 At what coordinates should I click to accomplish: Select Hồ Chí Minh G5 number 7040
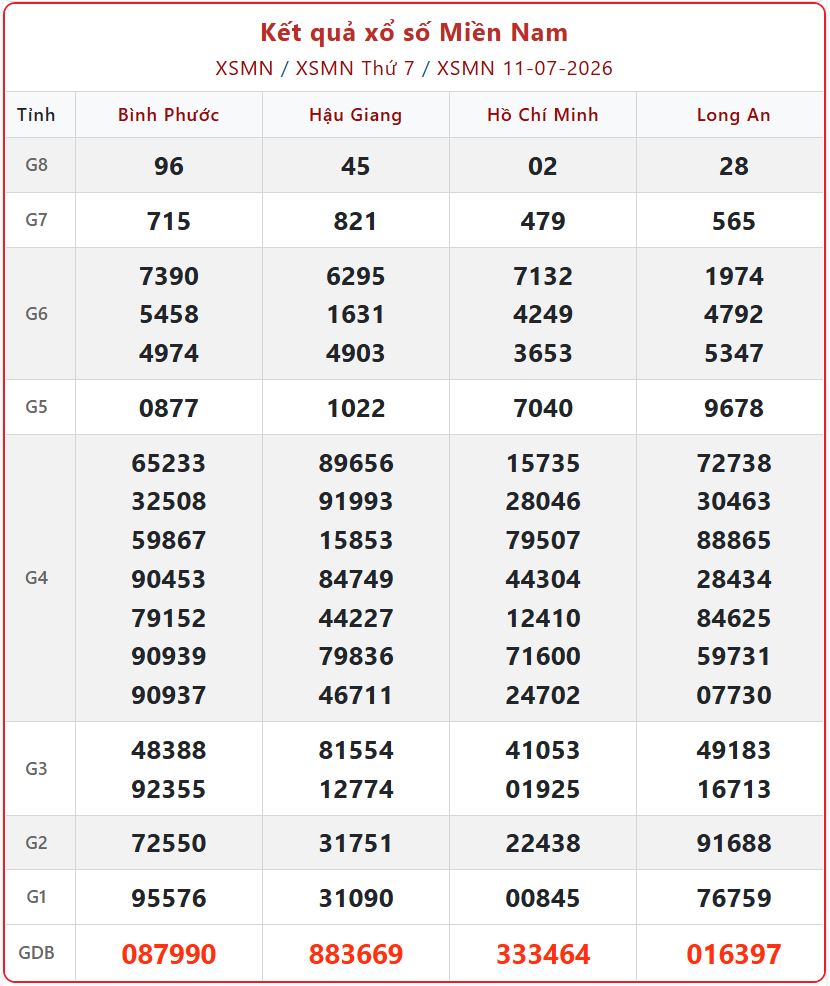coord(543,408)
